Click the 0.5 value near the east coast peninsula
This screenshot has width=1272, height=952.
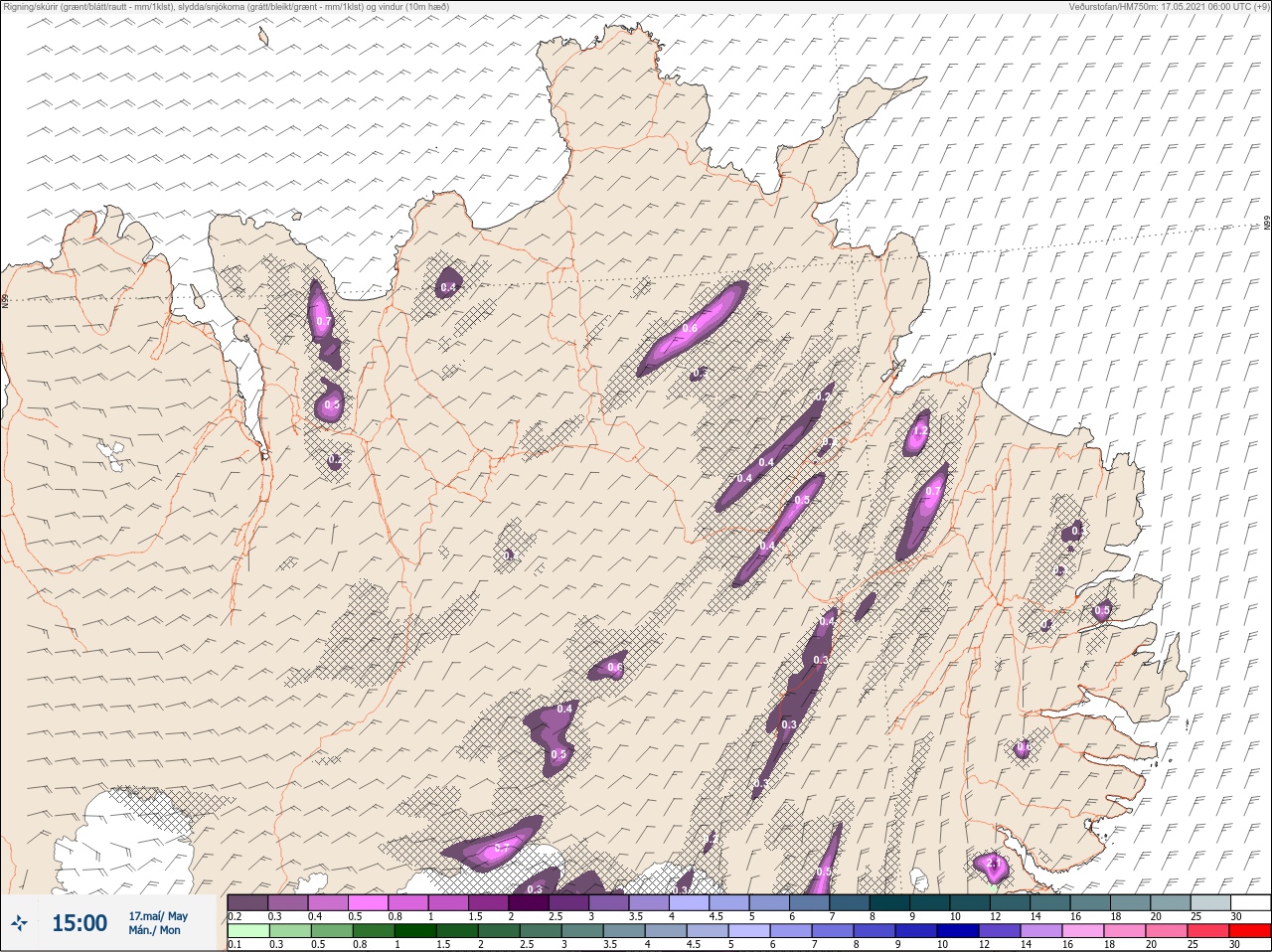point(1102,610)
